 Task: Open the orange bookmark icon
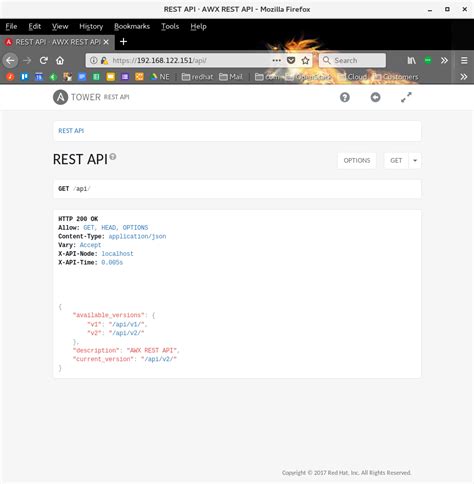click(x=139, y=77)
